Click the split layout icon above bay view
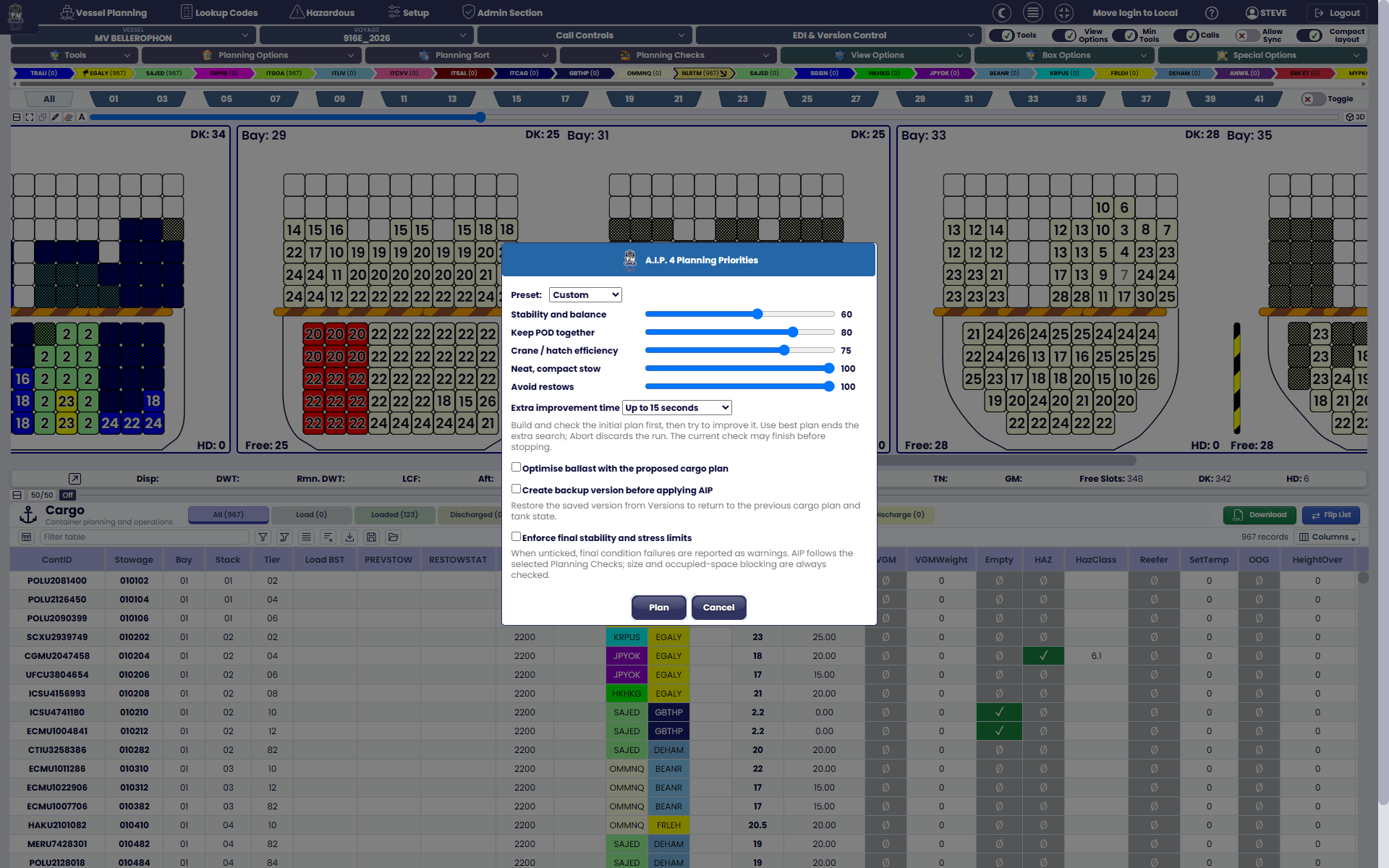The width and height of the screenshot is (1389, 868). pyautogui.click(x=17, y=117)
